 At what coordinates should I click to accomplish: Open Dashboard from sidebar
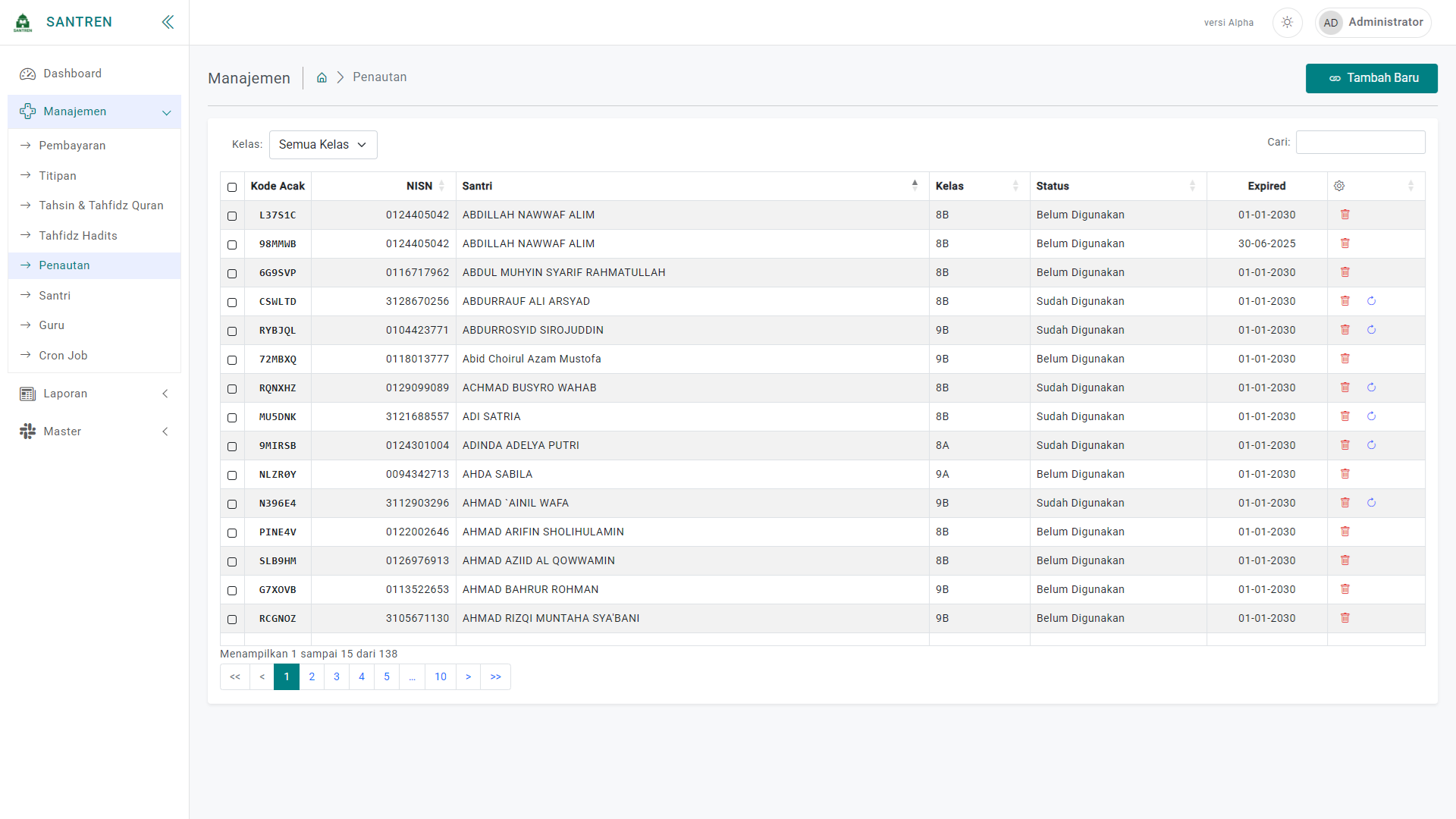(x=94, y=74)
